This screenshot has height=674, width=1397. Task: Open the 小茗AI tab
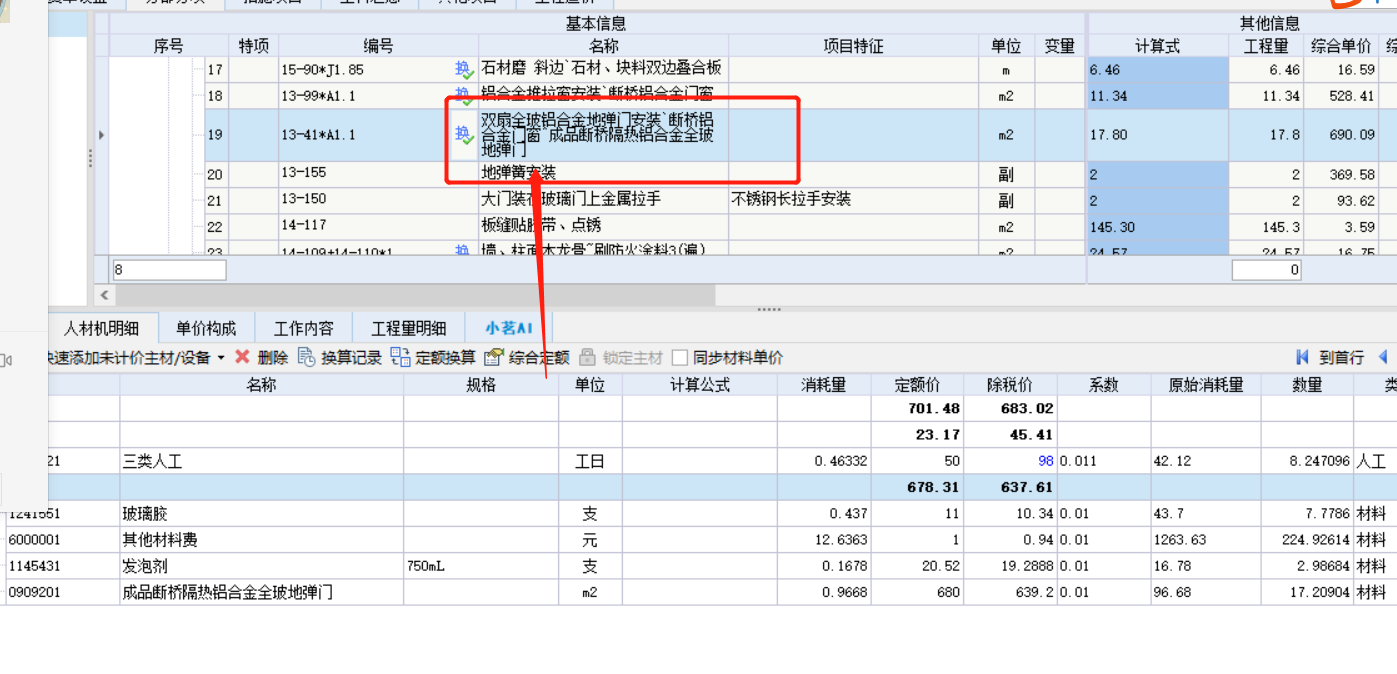[509, 327]
